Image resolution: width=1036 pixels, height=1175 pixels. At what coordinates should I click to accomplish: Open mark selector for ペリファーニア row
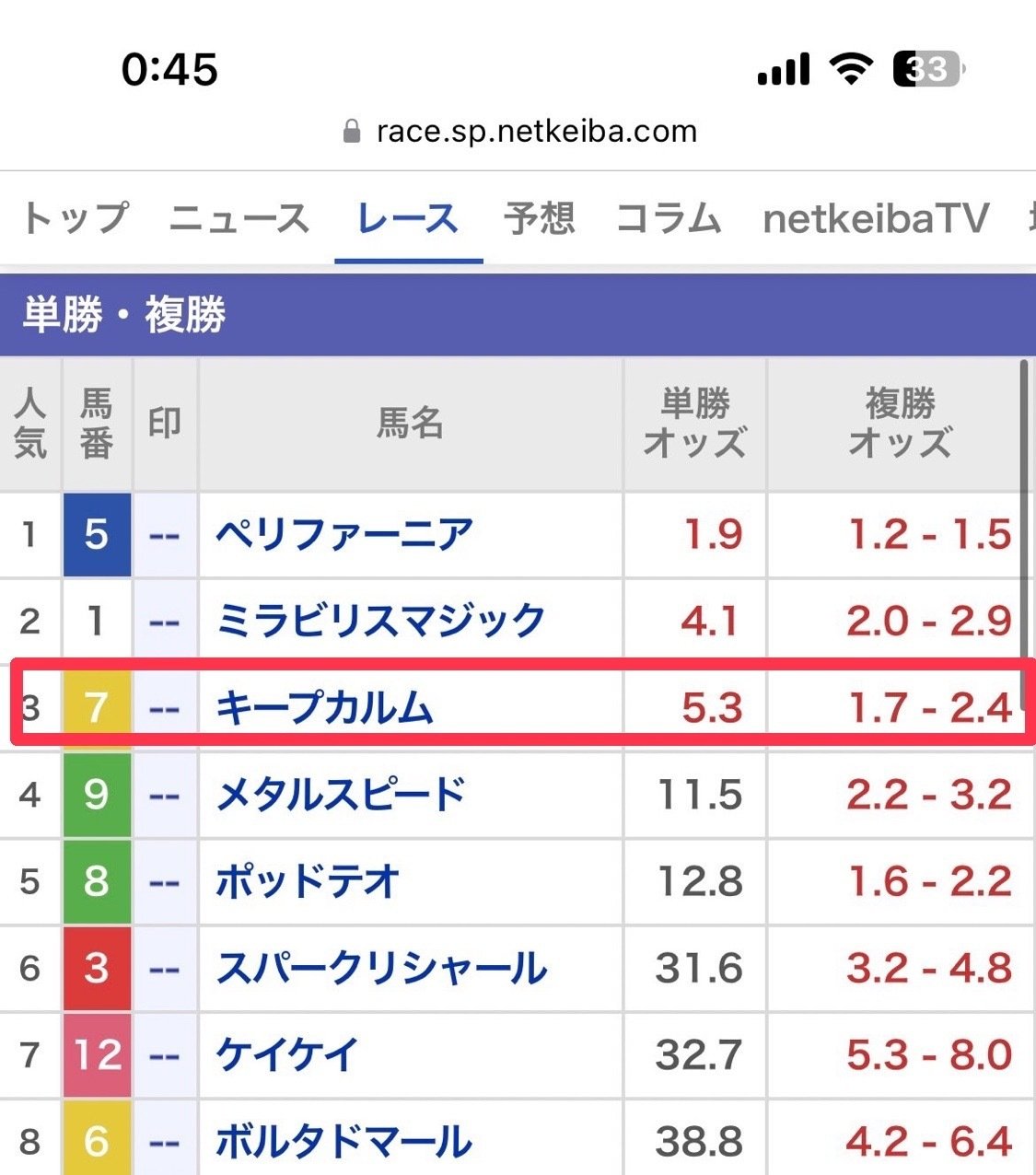(165, 535)
